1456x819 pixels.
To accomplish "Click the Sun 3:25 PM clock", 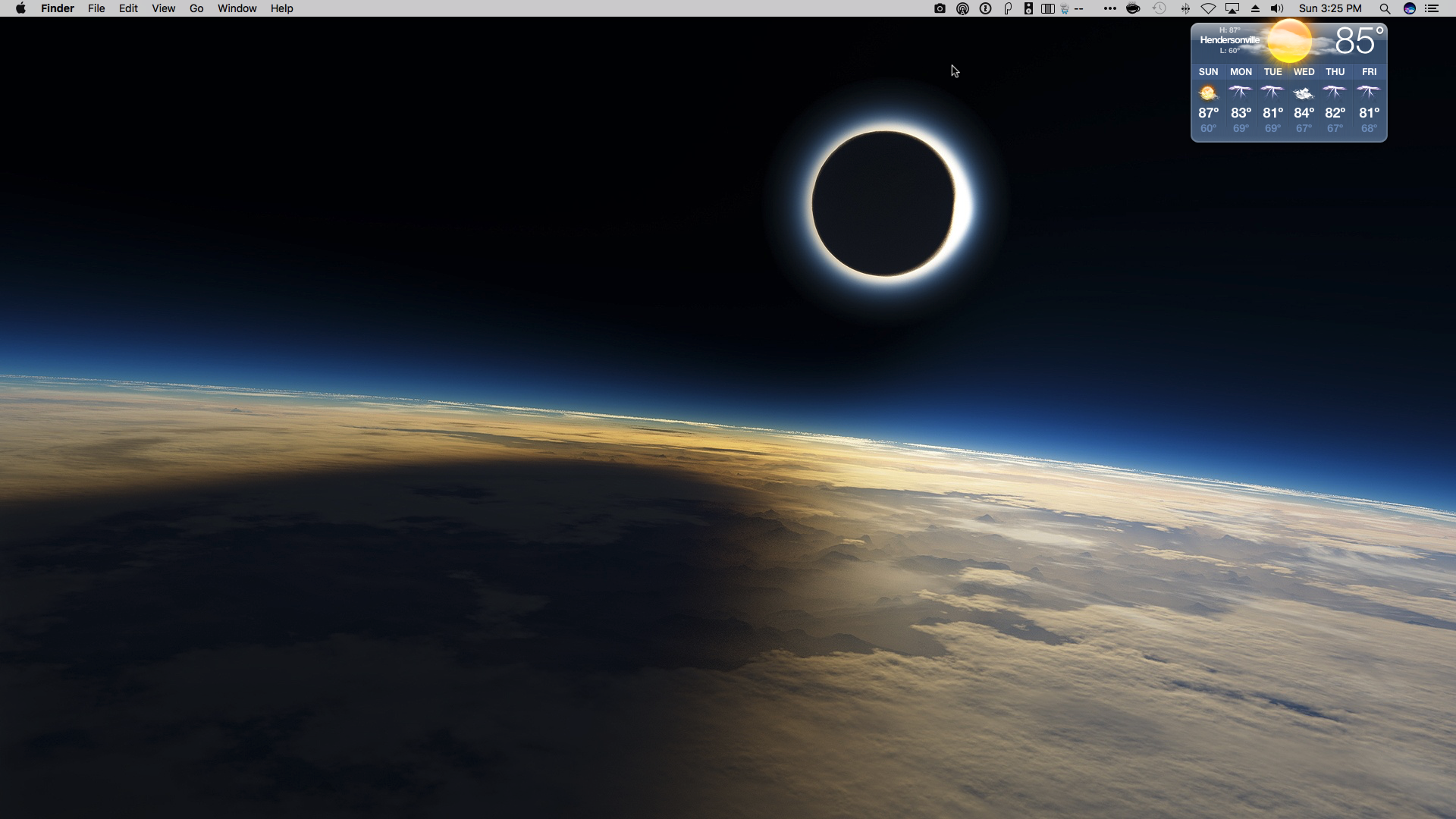I will click(1330, 8).
